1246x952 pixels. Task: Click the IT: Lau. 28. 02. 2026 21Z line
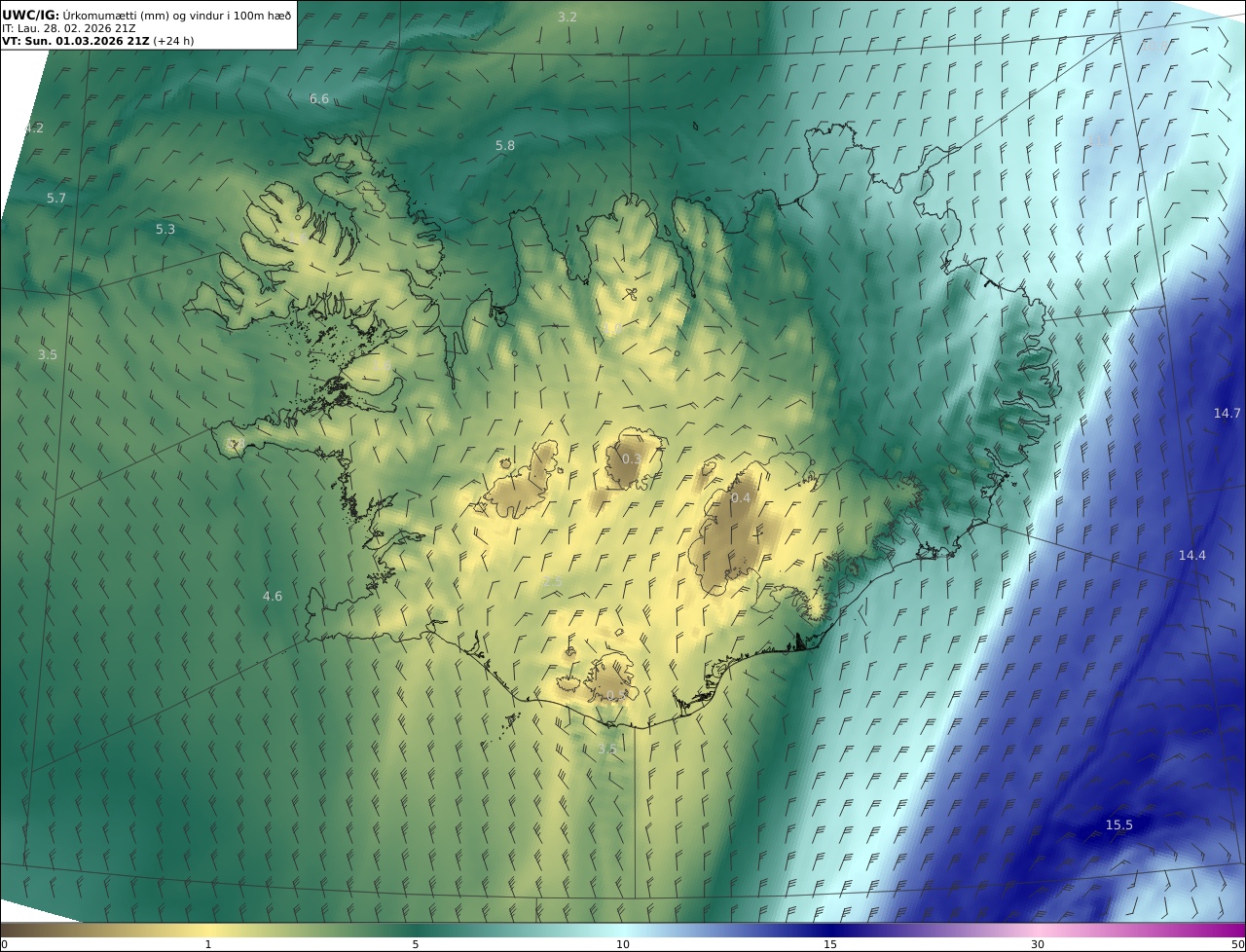pyautogui.click(x=69, y=28)
